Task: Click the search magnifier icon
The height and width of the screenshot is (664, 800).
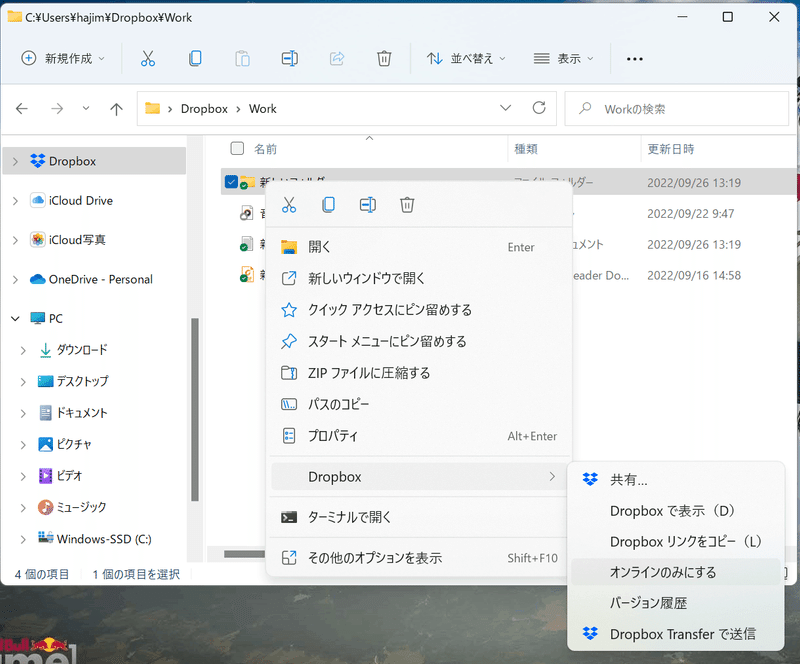Action: pos(585,108)
